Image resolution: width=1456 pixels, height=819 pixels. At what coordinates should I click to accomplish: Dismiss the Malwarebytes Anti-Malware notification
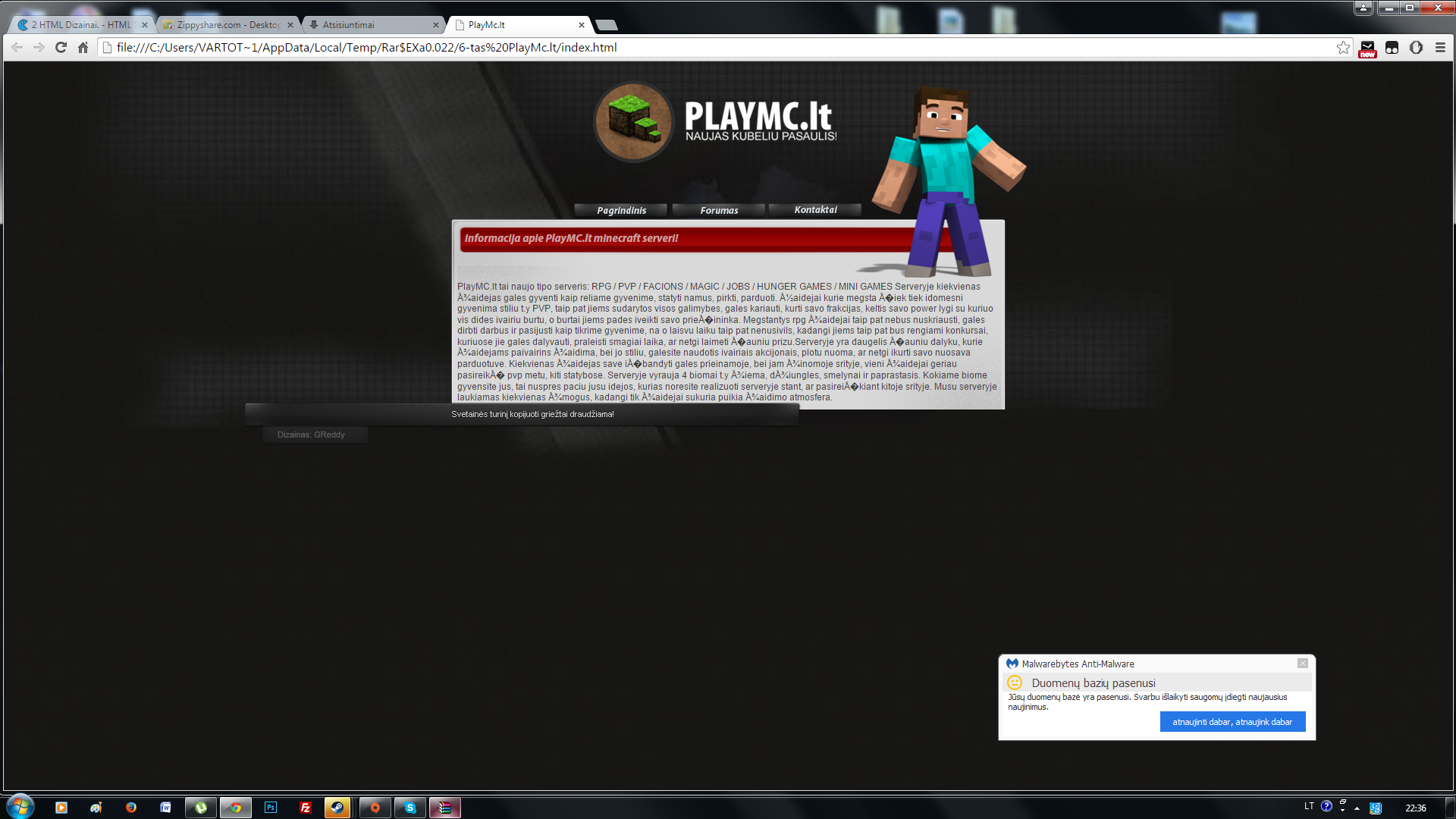click(x=1302, y=664)
